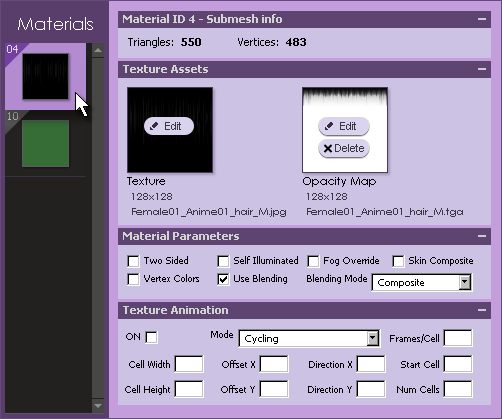Screen dimensions: 502x419
Task: Enable the Two Sided checkbox
Action: [133, 261]
